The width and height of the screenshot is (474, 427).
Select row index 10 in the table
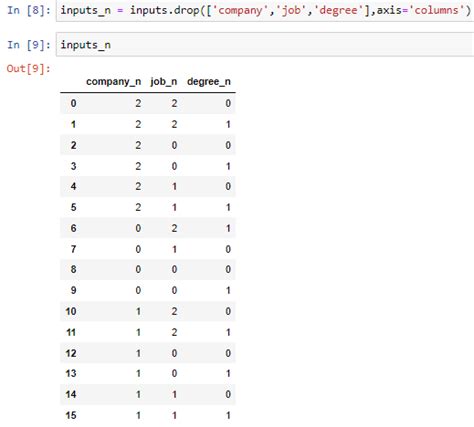pyautogui.click(x=71, y=311)
